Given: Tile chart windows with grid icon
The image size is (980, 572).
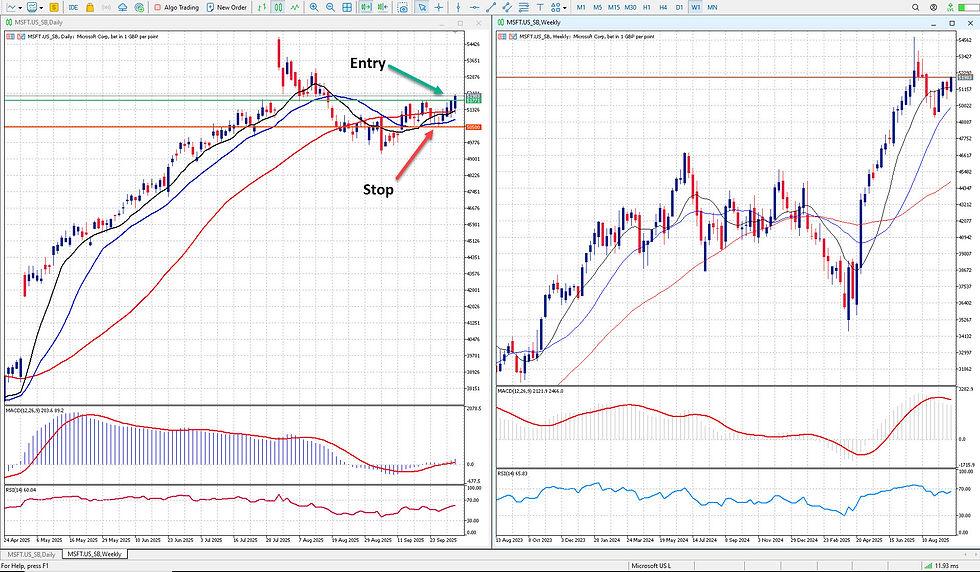Looking at the screenshot, I should pos(347,8).
